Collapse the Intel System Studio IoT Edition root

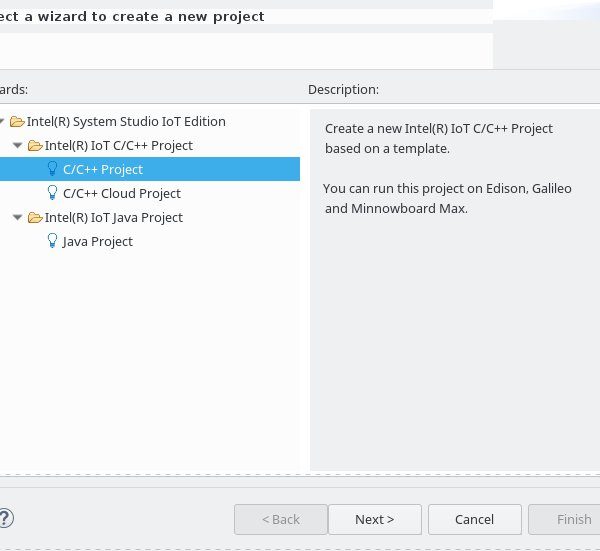(x=2, y=122)
